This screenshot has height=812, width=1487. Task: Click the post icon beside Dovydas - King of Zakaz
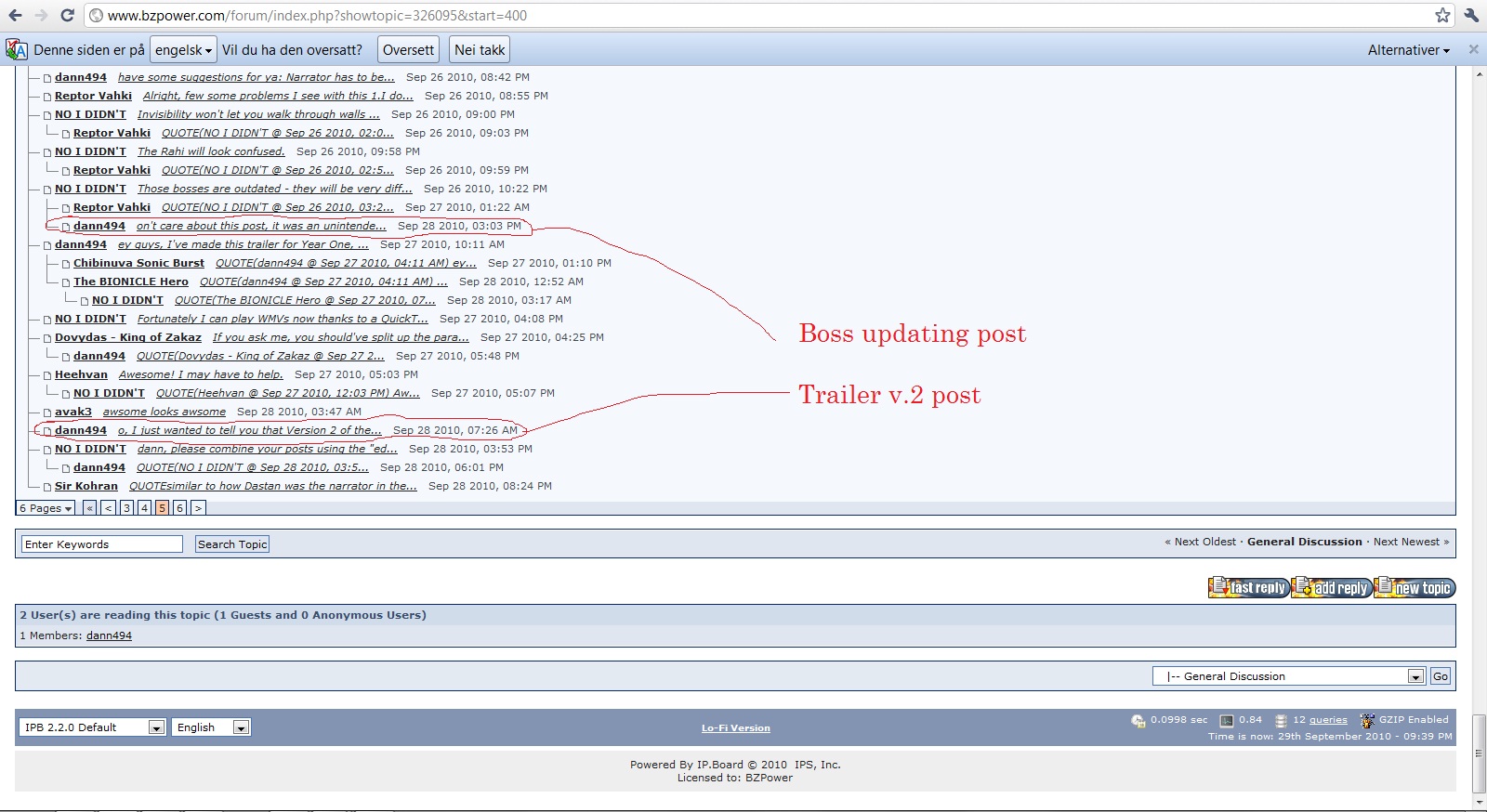47,338
